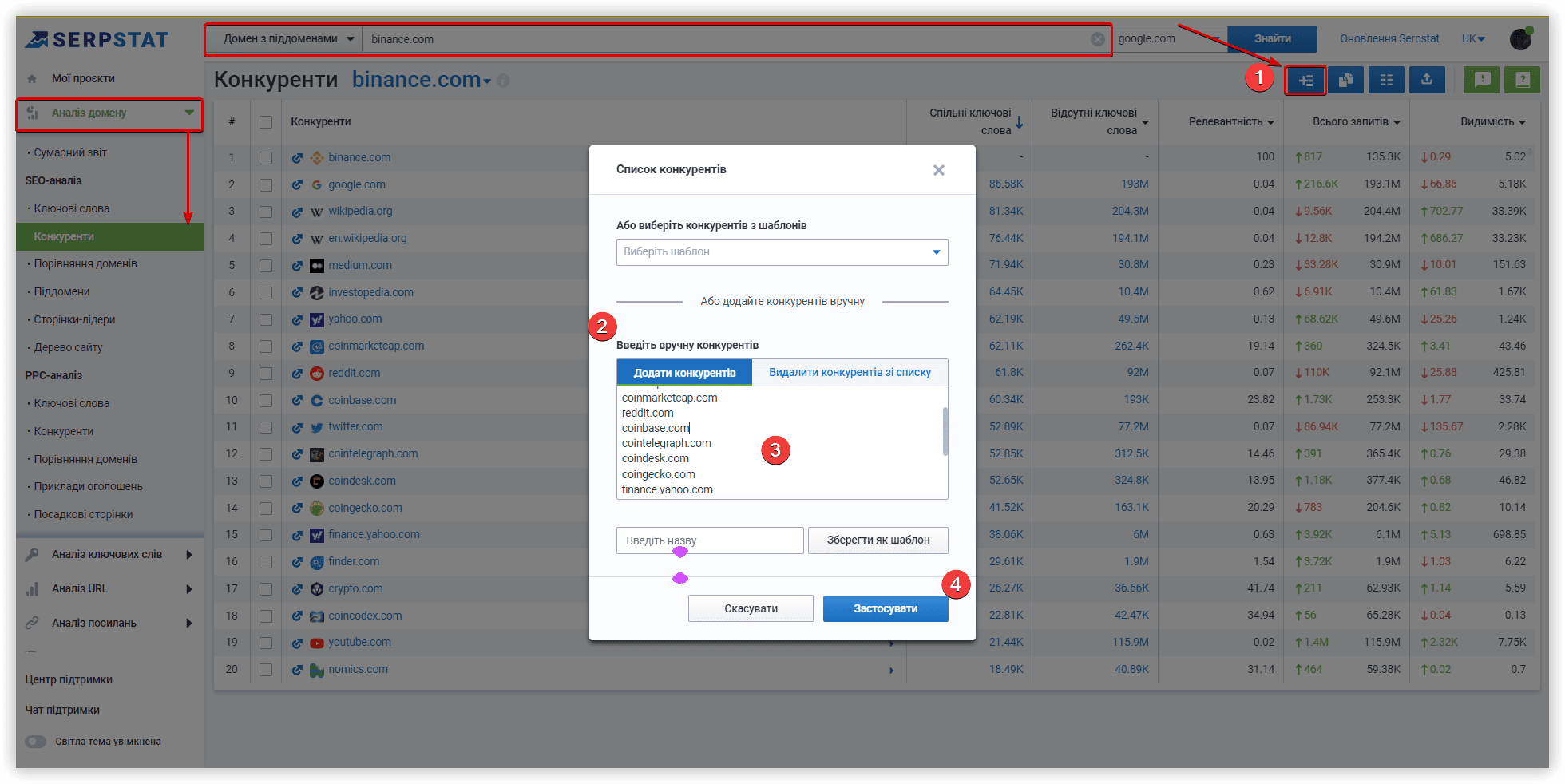Open Сумарний звіт in sidebar
The height and width of the screenshot is (784, 1565).
70,153
